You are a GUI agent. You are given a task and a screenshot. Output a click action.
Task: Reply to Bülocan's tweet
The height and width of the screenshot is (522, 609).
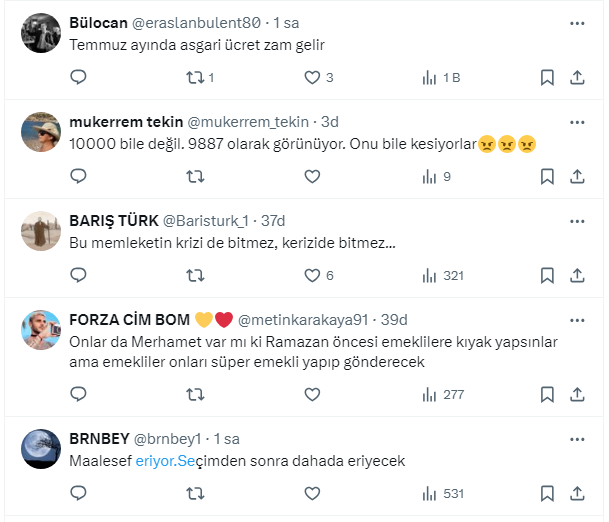(x=80, y=78)
